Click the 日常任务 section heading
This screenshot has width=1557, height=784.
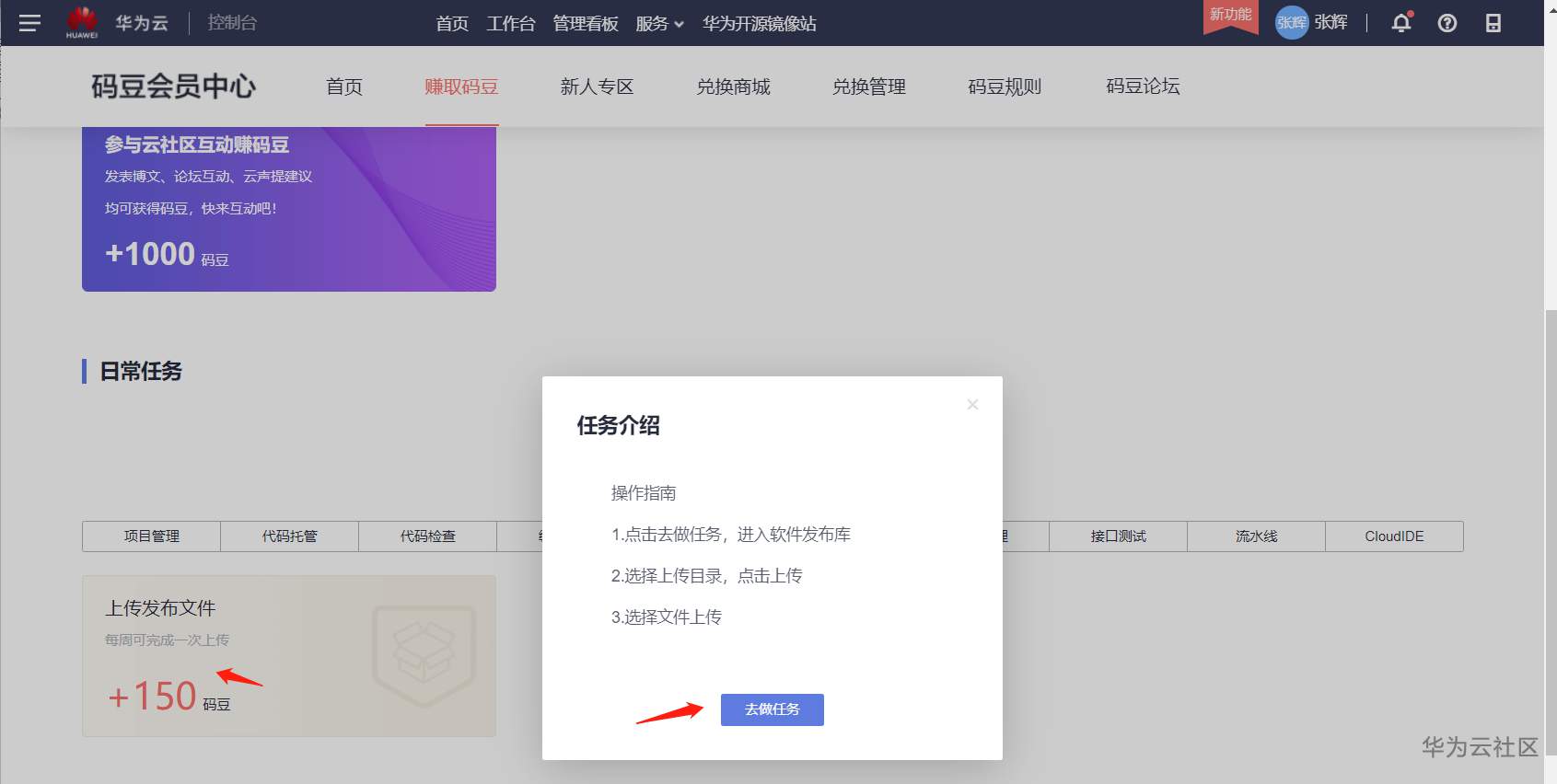(x=141, y=371)
